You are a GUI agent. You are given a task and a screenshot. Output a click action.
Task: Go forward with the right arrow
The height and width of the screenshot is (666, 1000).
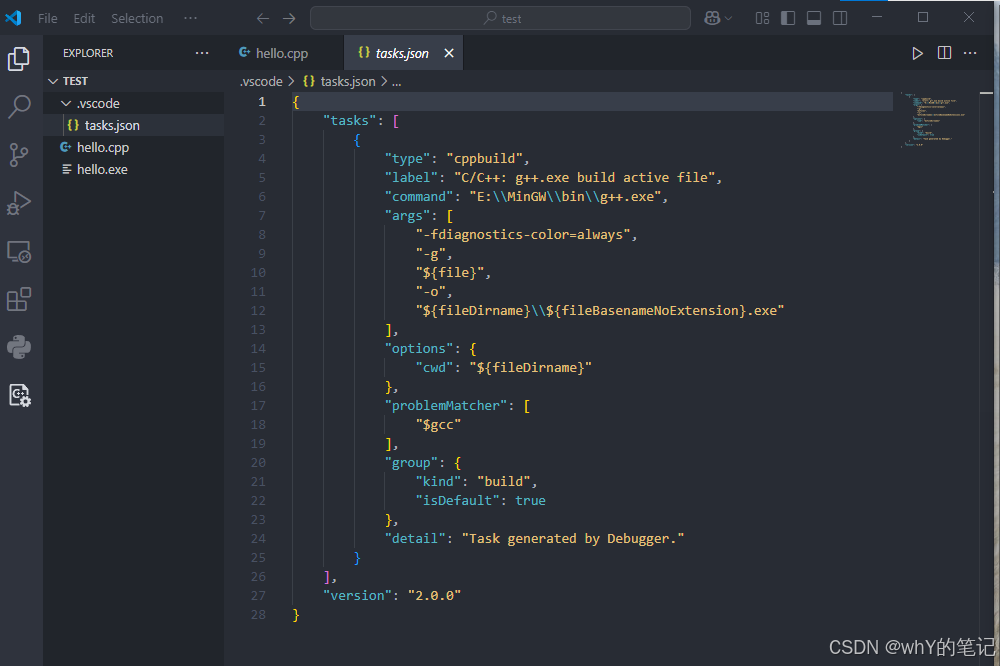tap(289, 18)
